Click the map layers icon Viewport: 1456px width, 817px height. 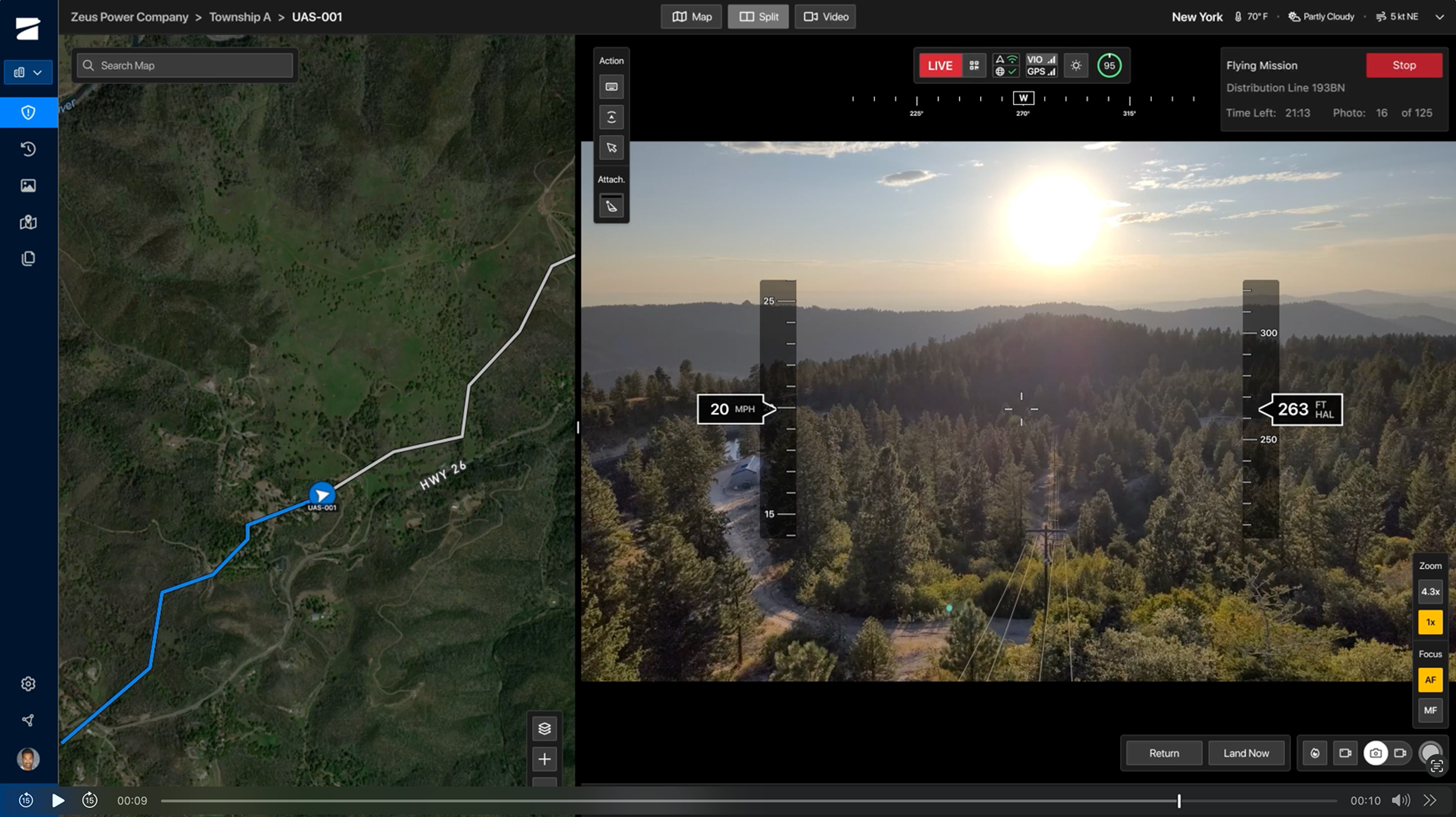click(x=545, y=728)
